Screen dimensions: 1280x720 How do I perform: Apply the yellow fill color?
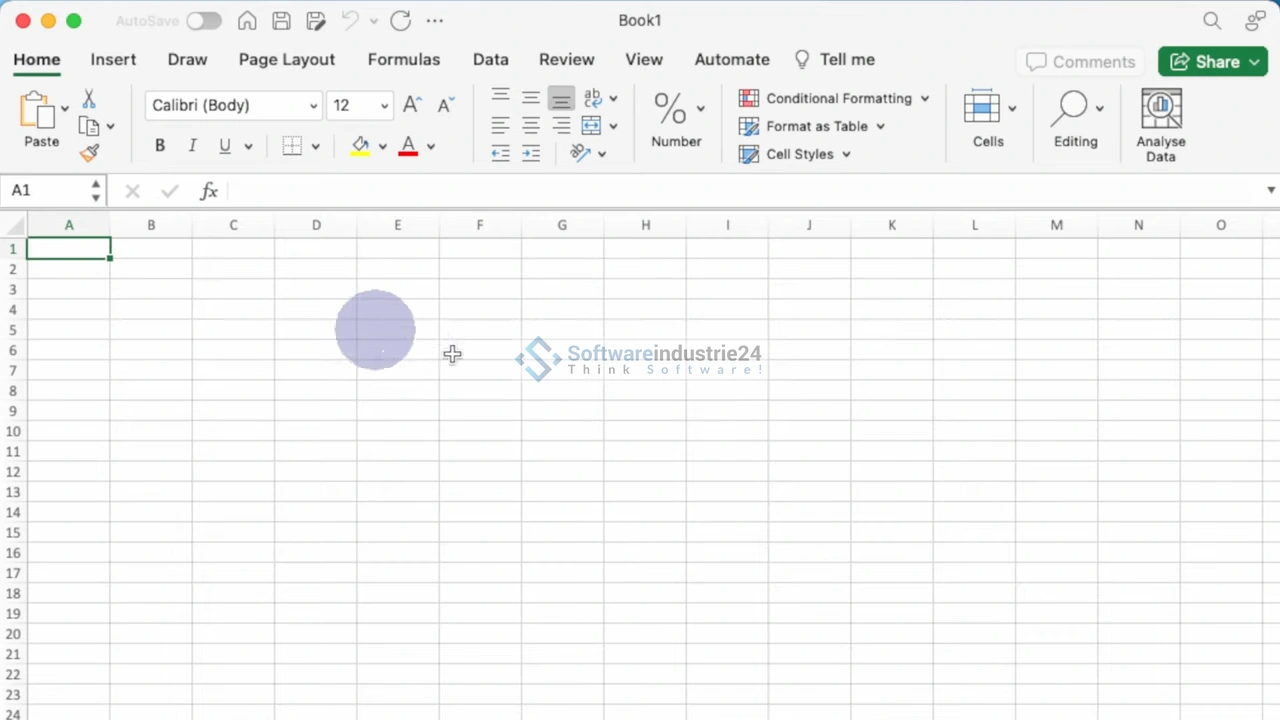pos(360,146)
